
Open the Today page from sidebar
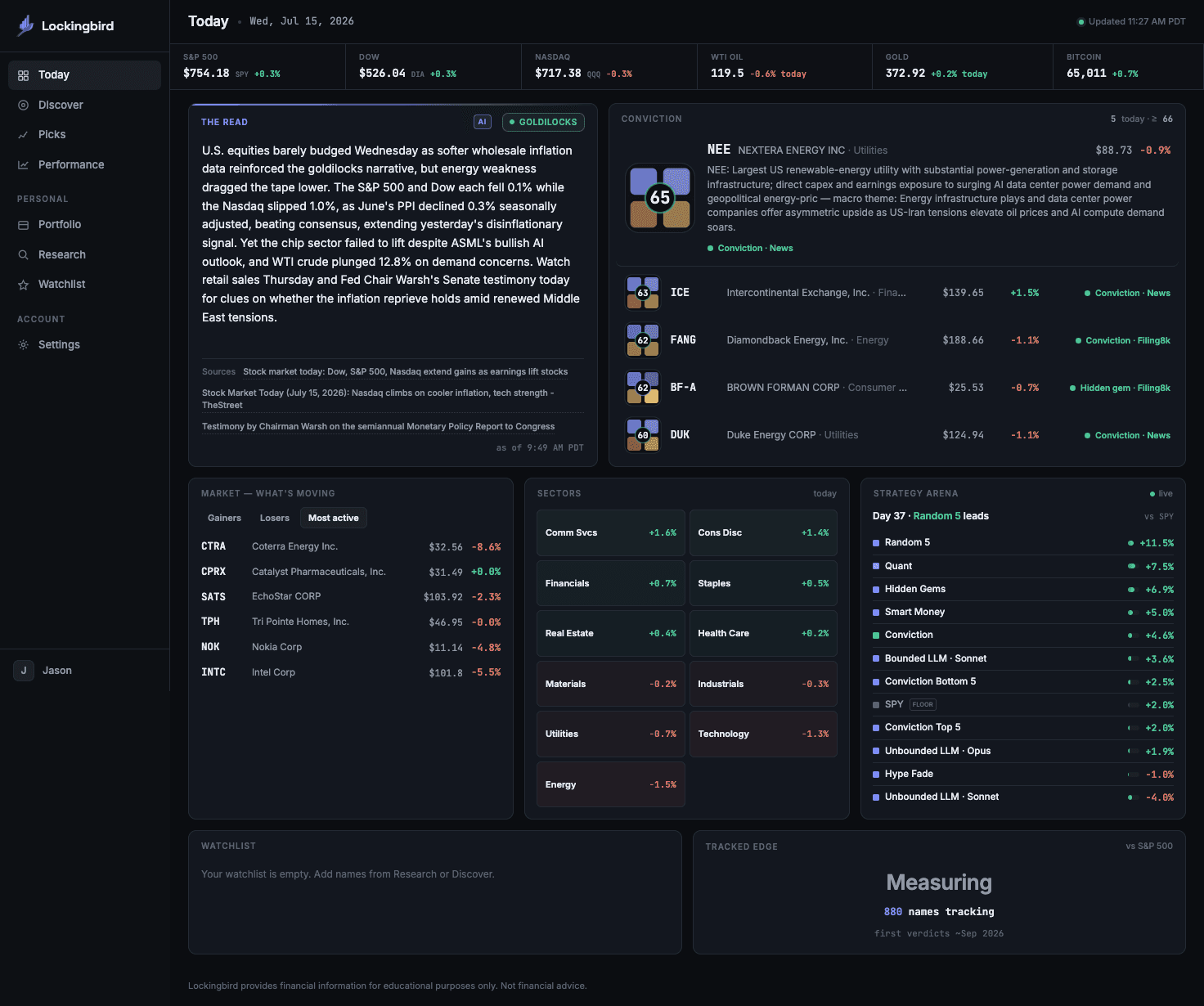(84, 75)
